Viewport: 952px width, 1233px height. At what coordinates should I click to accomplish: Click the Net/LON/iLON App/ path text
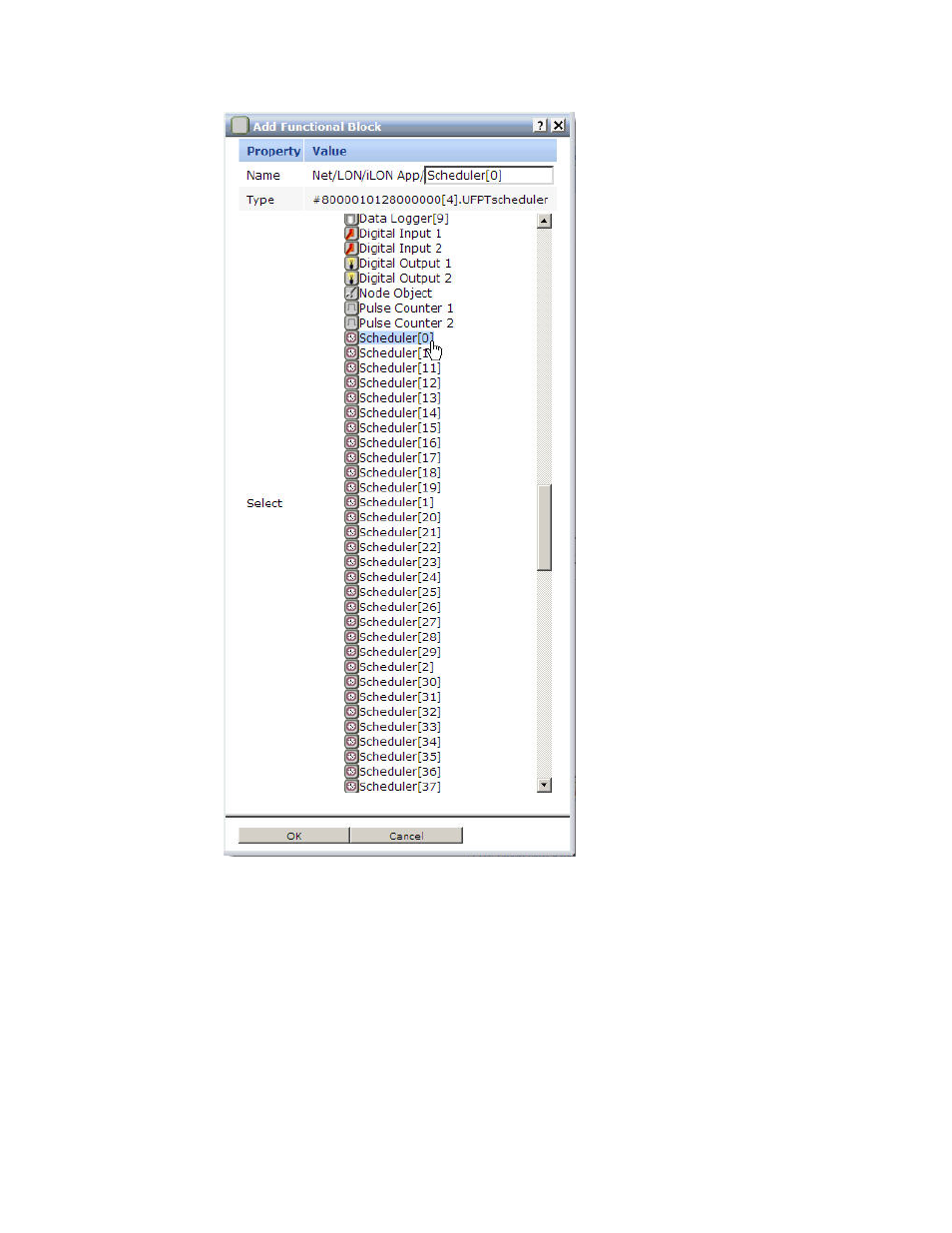point(367,176)
